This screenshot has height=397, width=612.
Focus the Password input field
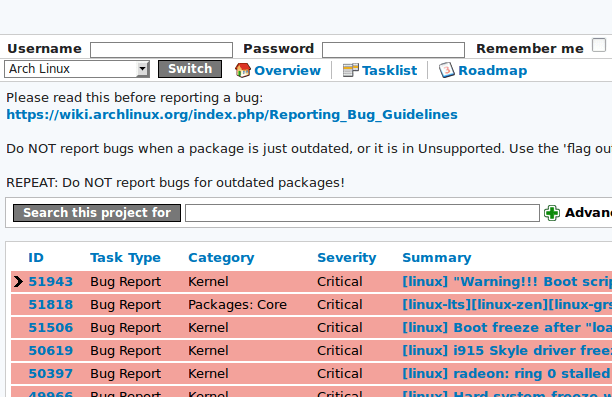pos(393,50)
